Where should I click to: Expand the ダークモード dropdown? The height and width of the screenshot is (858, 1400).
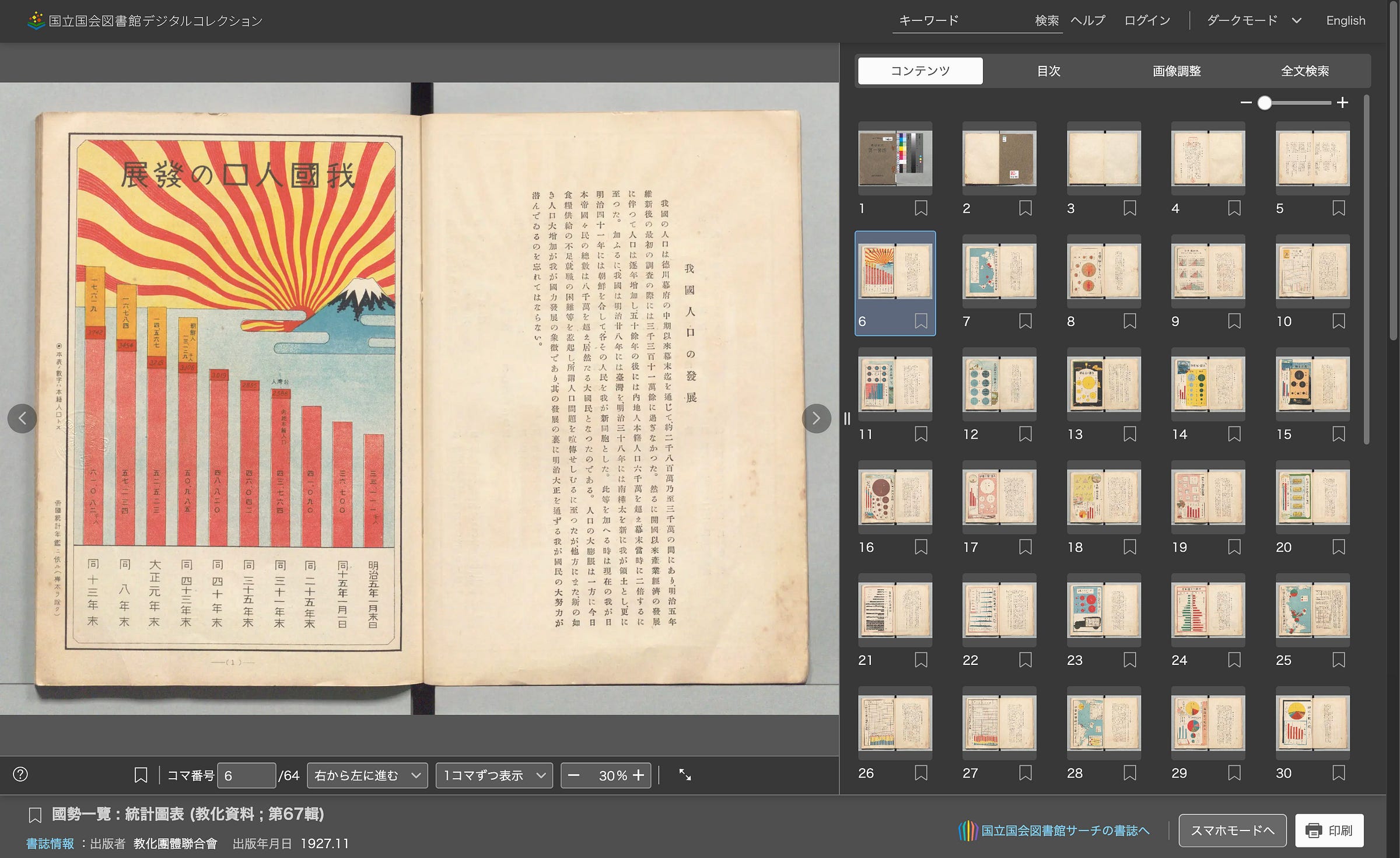point(1254,20)
